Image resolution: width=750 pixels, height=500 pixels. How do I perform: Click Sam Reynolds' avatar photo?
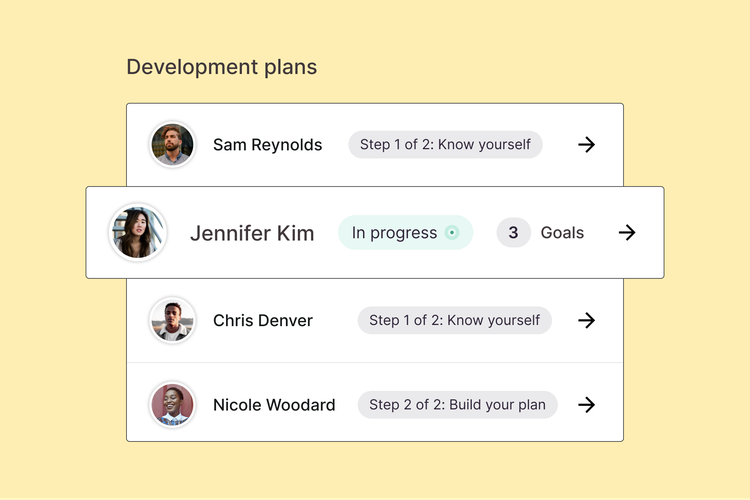click(x=172, y=145)
